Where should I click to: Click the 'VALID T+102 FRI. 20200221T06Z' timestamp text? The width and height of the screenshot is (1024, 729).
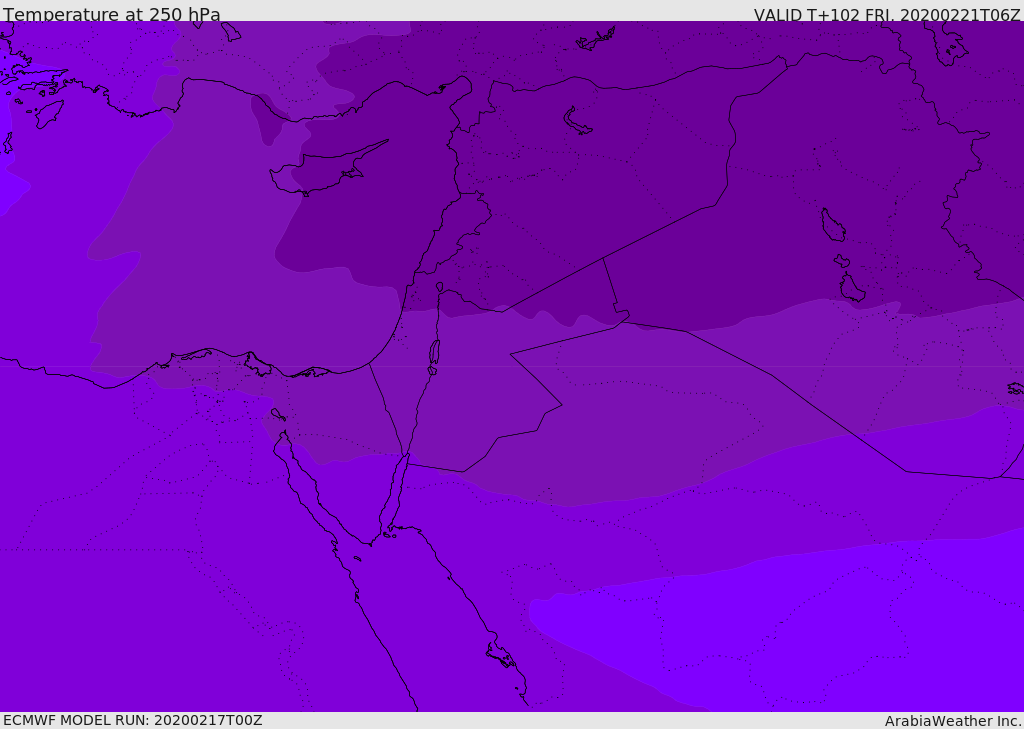(886, 15)
